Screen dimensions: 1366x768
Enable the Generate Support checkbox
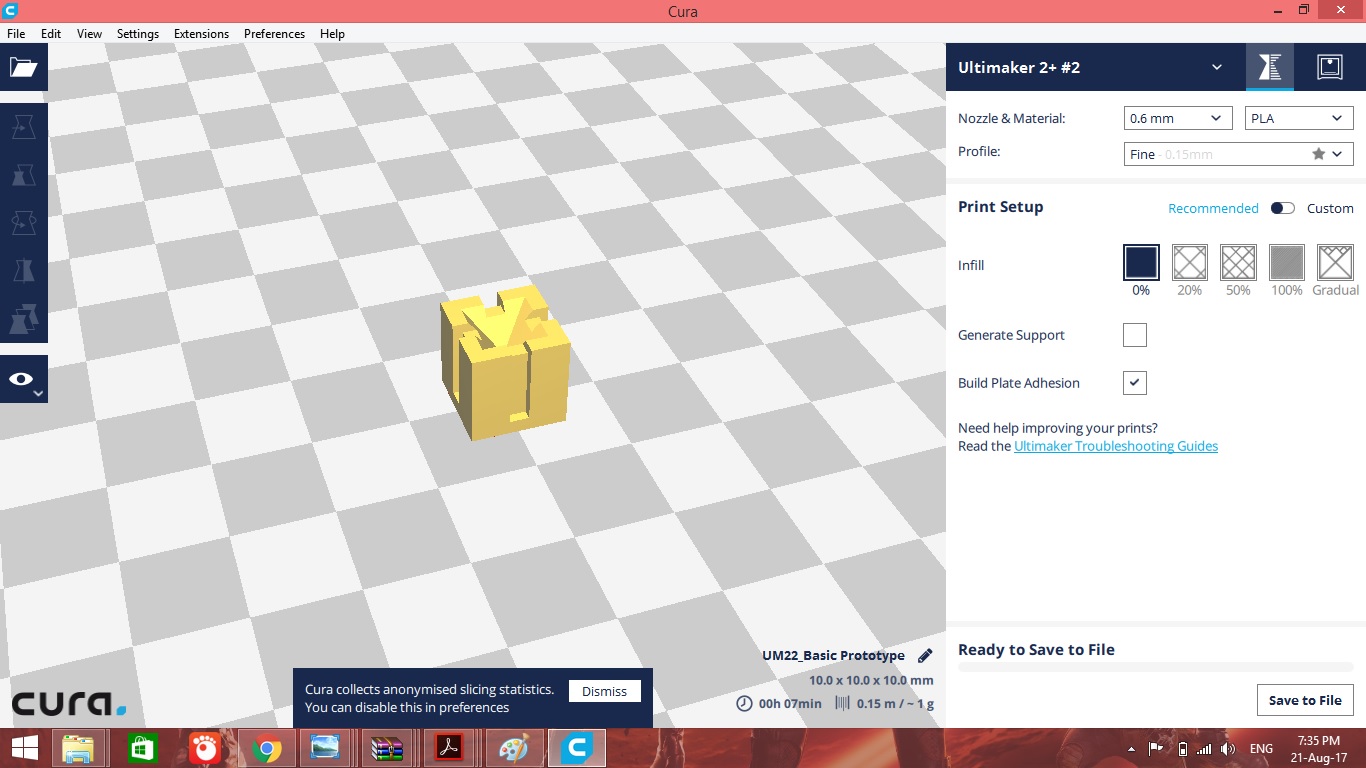tap(1134, 335)
